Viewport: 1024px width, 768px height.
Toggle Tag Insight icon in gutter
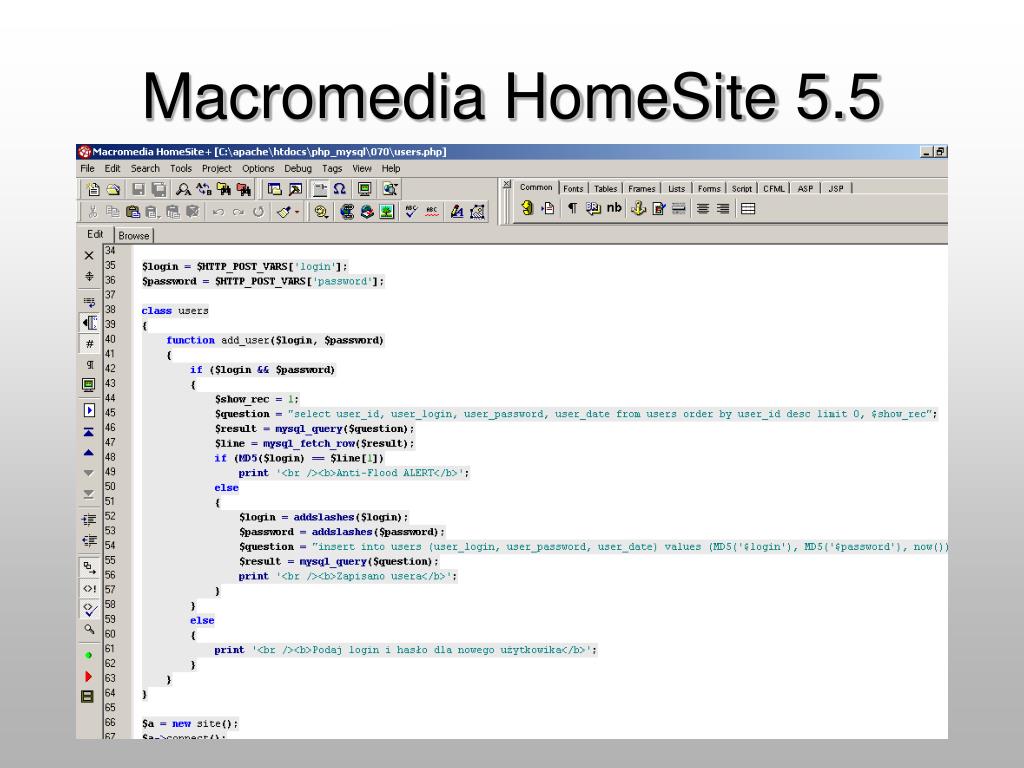[x=89, y=588]
